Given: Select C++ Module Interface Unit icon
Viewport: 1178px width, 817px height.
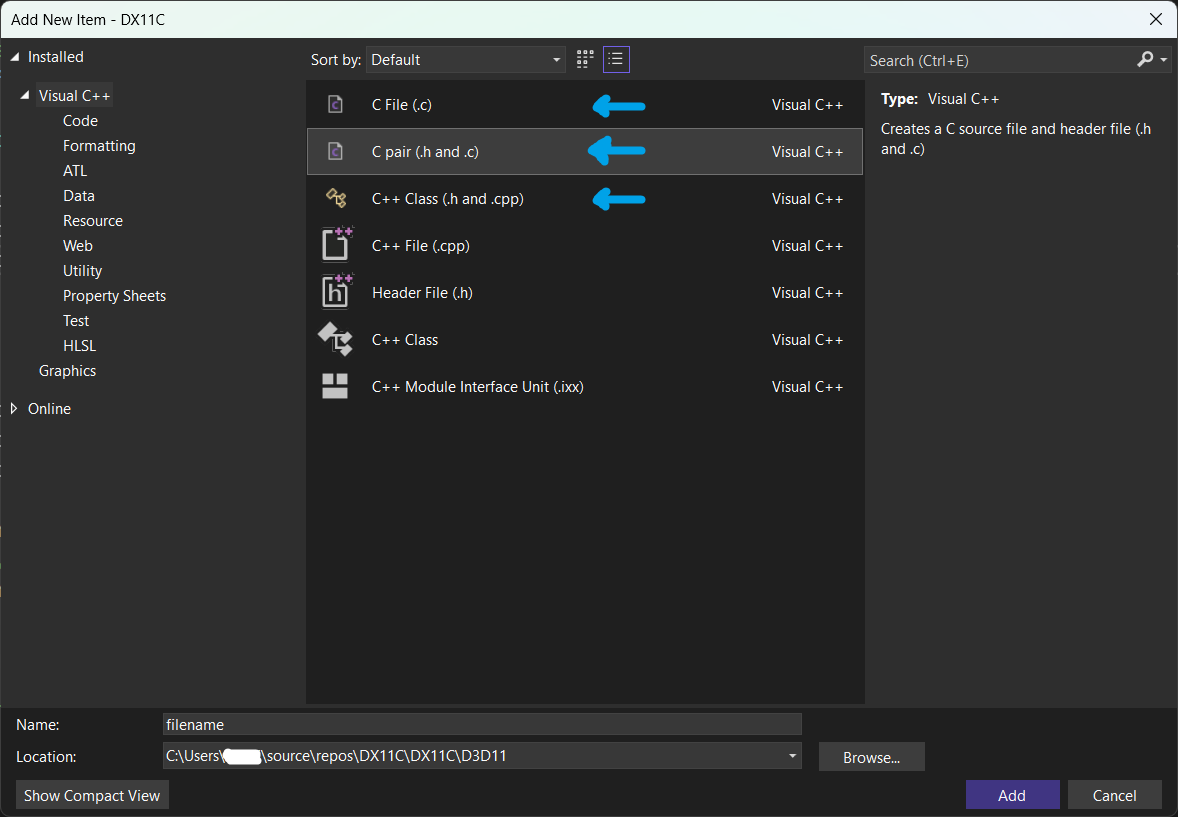Looking at the screenshot, I should pos(335,387).
